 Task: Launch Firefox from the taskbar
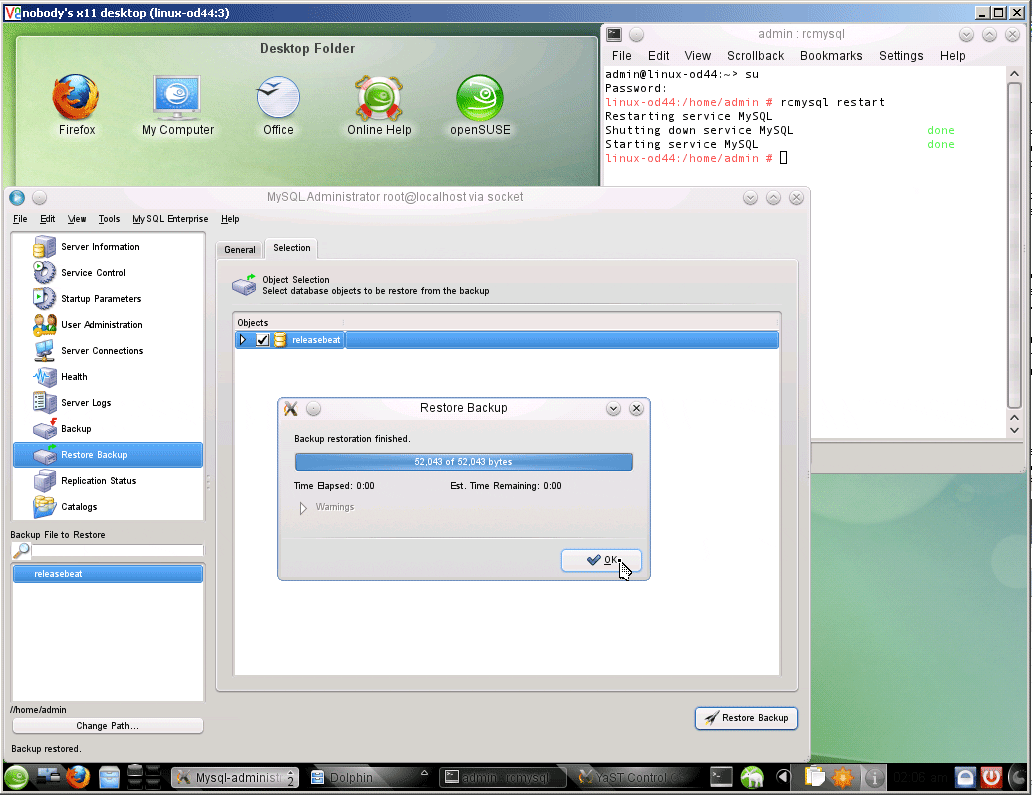click(78, 777)
